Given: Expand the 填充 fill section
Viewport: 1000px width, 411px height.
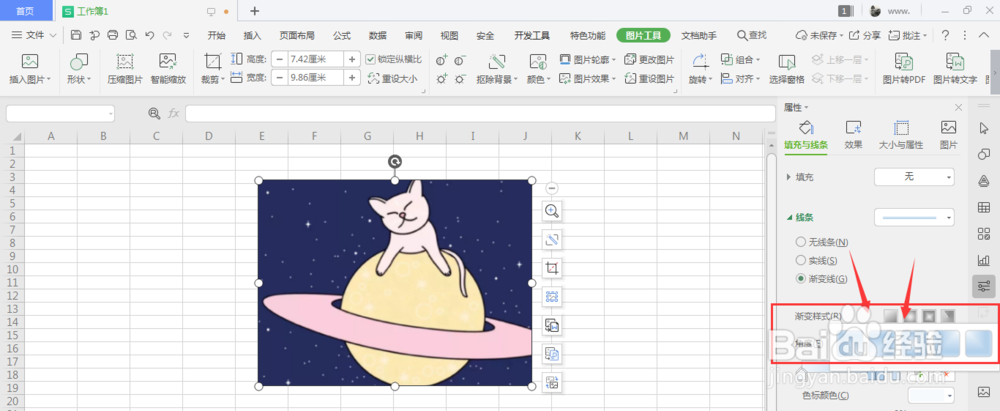Looking at the screenshot, I should pos(789,177).
